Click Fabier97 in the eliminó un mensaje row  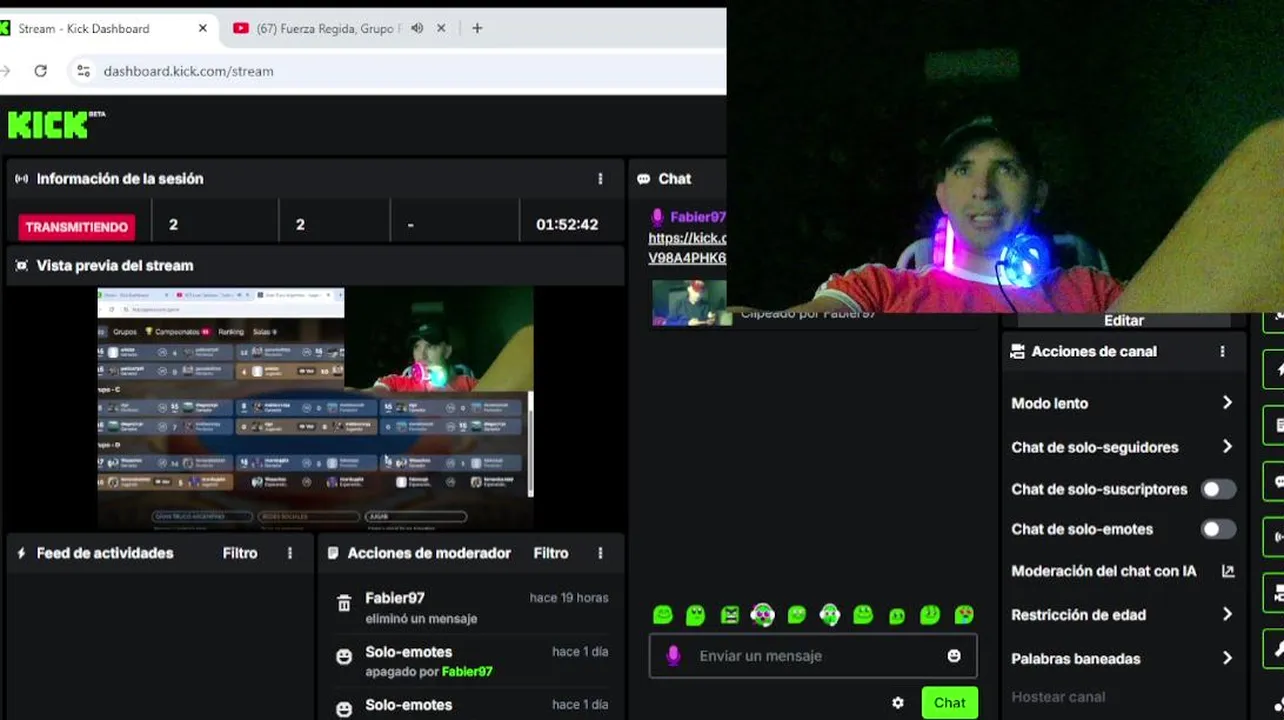coord(395,598)
